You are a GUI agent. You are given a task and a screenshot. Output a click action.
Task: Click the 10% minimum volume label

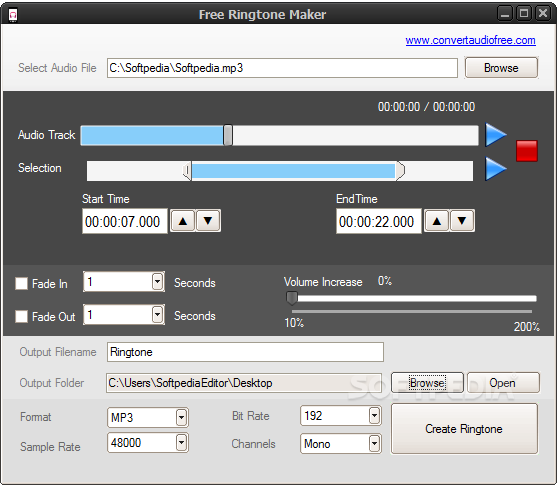(294, 323)
